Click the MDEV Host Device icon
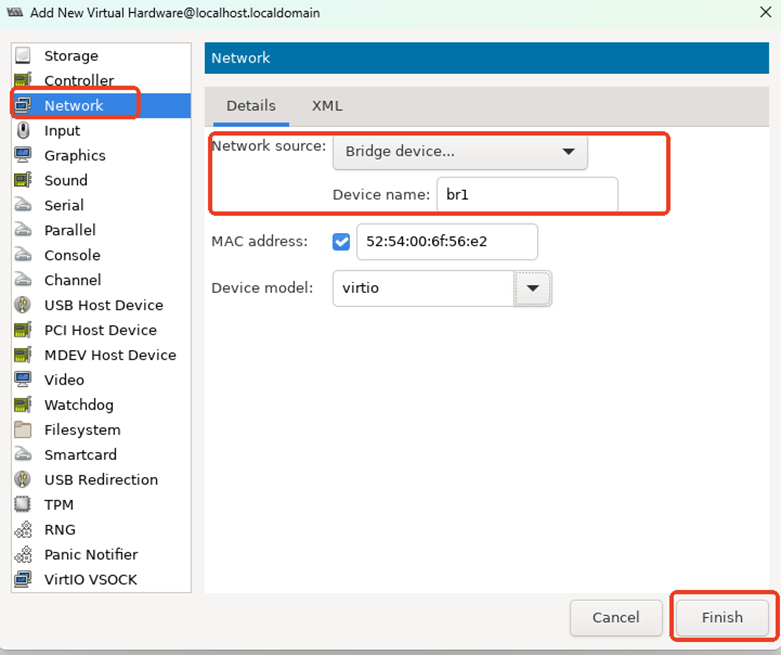Image resolution: width=781 pixels, height=655 pixels. [x=23, y=355]
